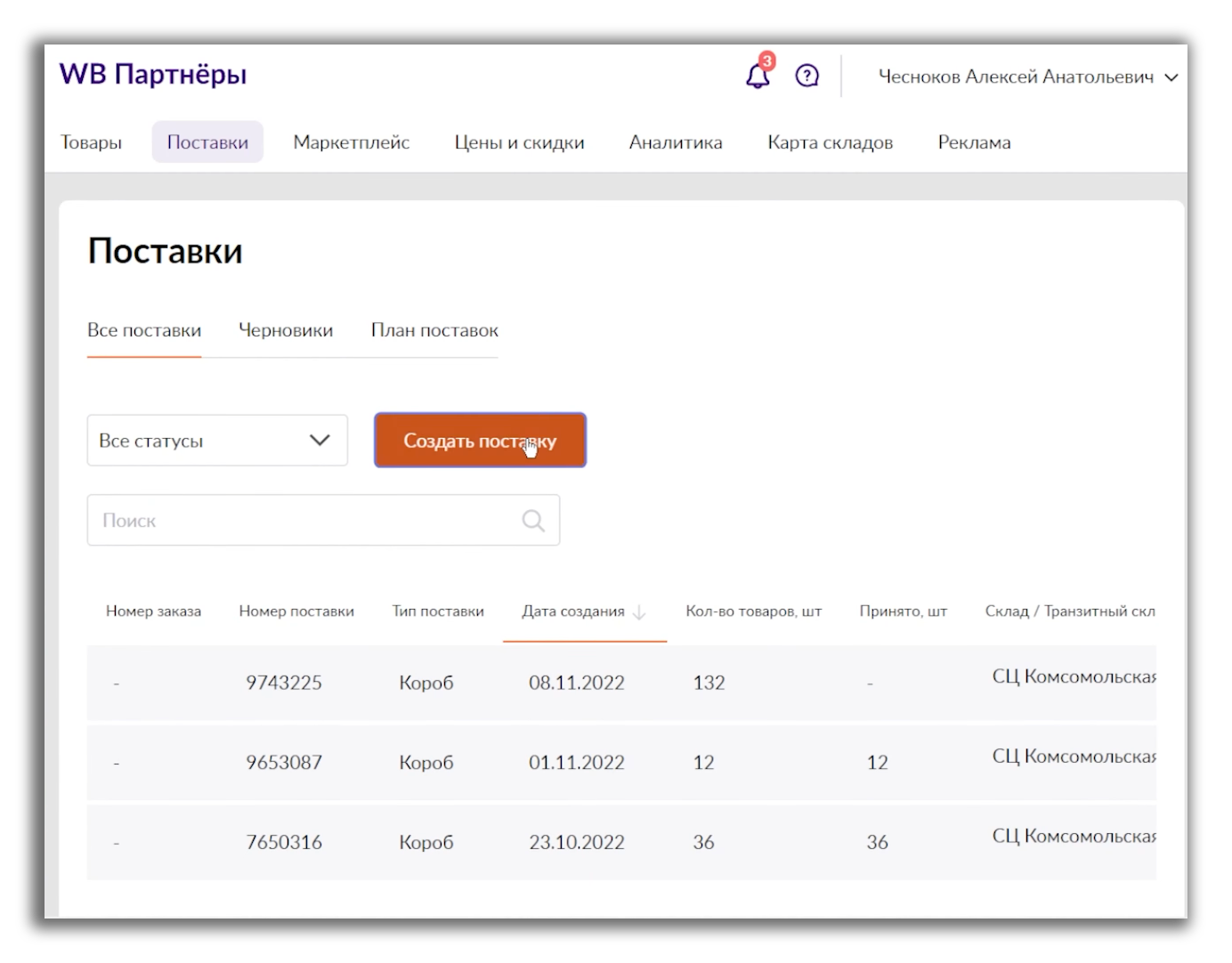Open Цены и скидки section
The image size is (1232, 963).
click(519, 142)
